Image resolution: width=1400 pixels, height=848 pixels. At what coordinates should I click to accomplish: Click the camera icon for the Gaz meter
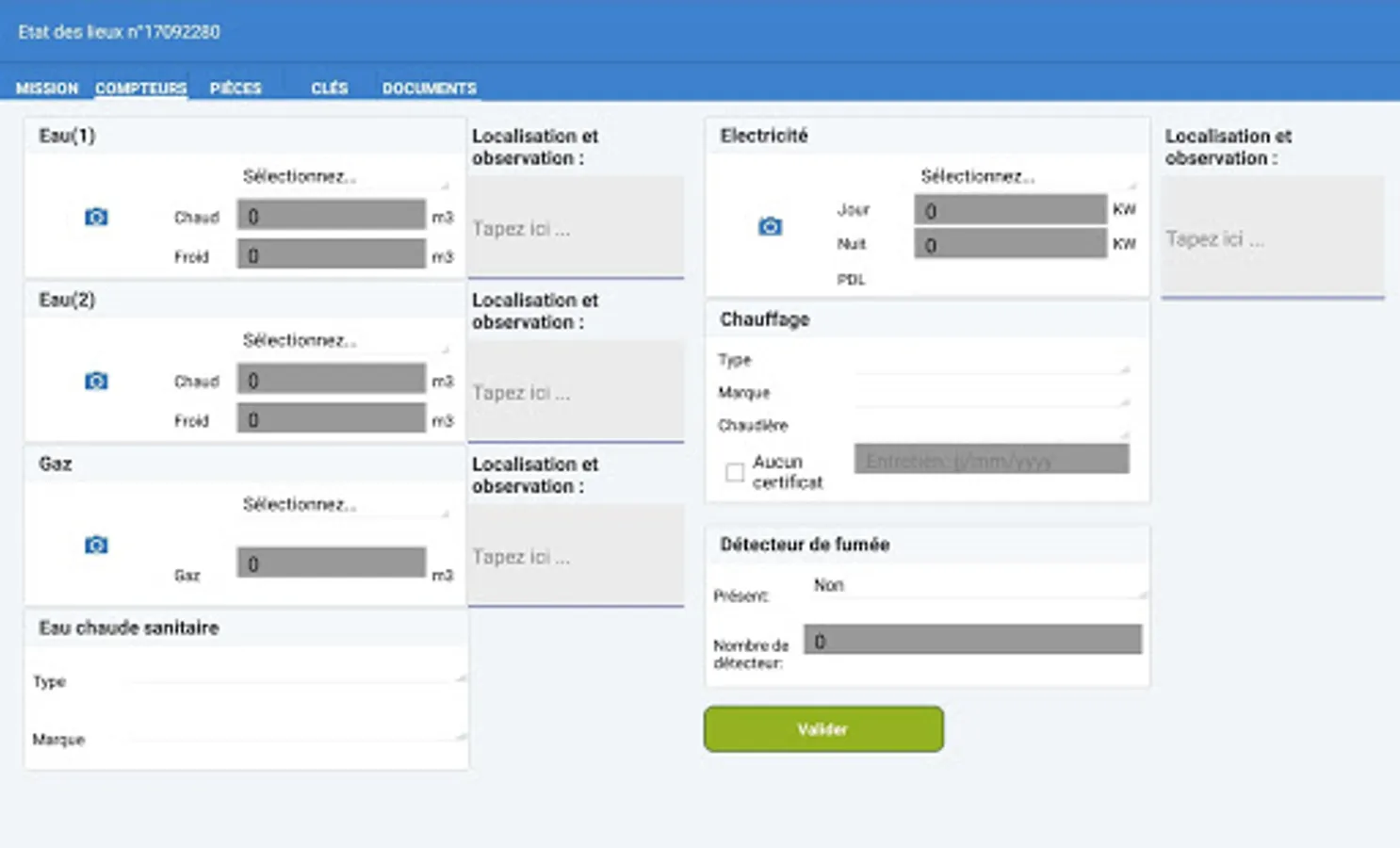pos(97,545)
